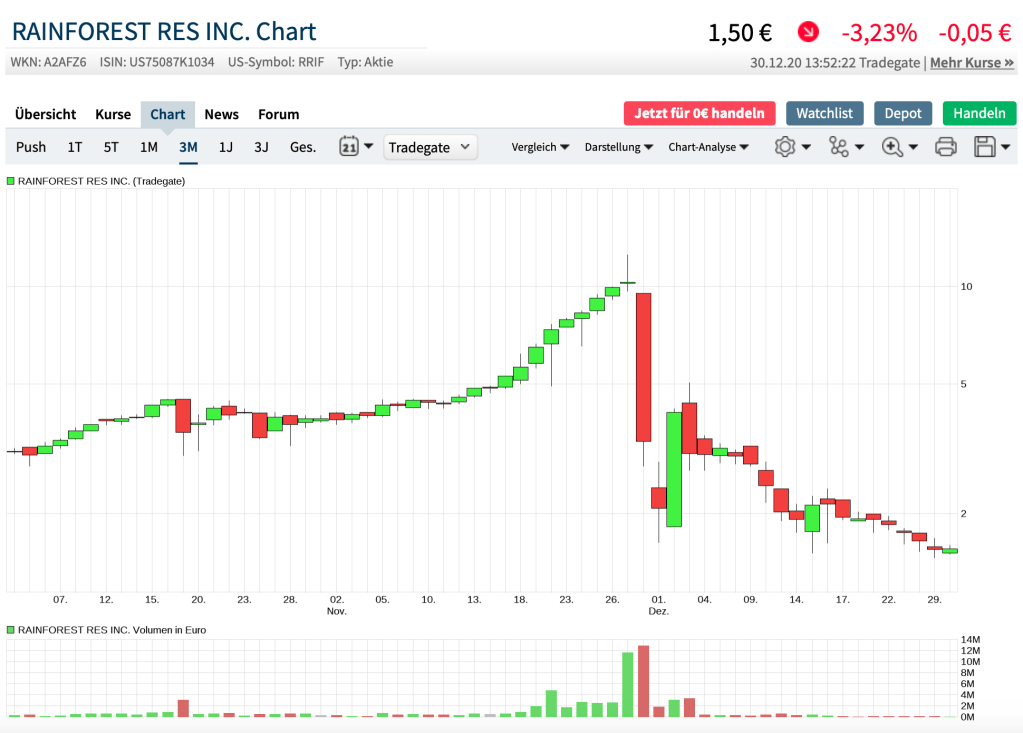Click Jetzt für 0€ handeln button
Screen dimensions: 1023x733
click(699, 113)
